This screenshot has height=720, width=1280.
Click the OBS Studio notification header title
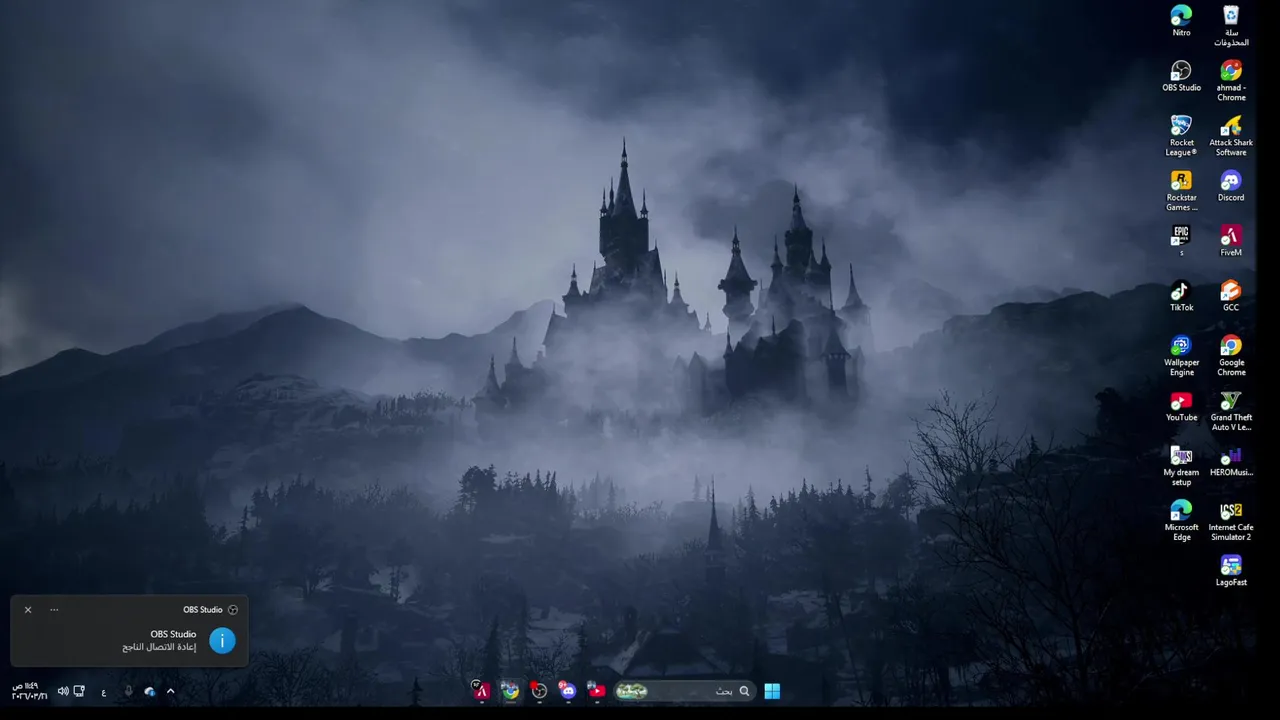[202, 609]
